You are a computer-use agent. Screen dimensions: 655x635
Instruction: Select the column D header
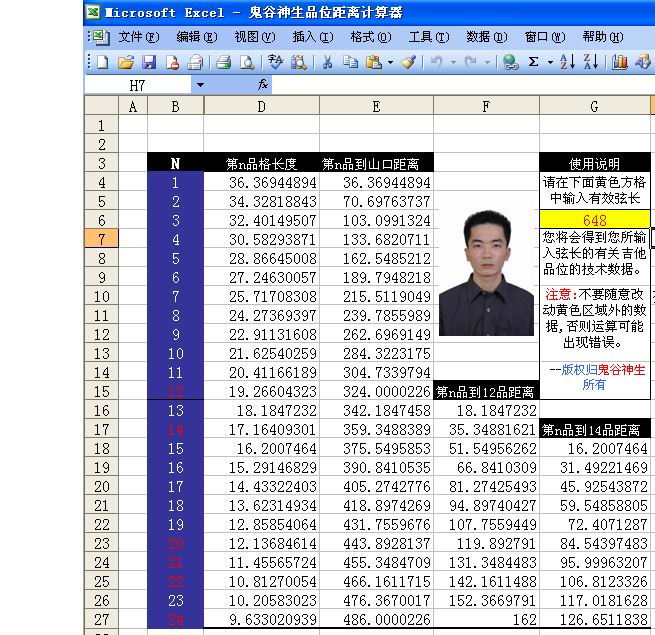pyautogui.click(x=261, y=106)
